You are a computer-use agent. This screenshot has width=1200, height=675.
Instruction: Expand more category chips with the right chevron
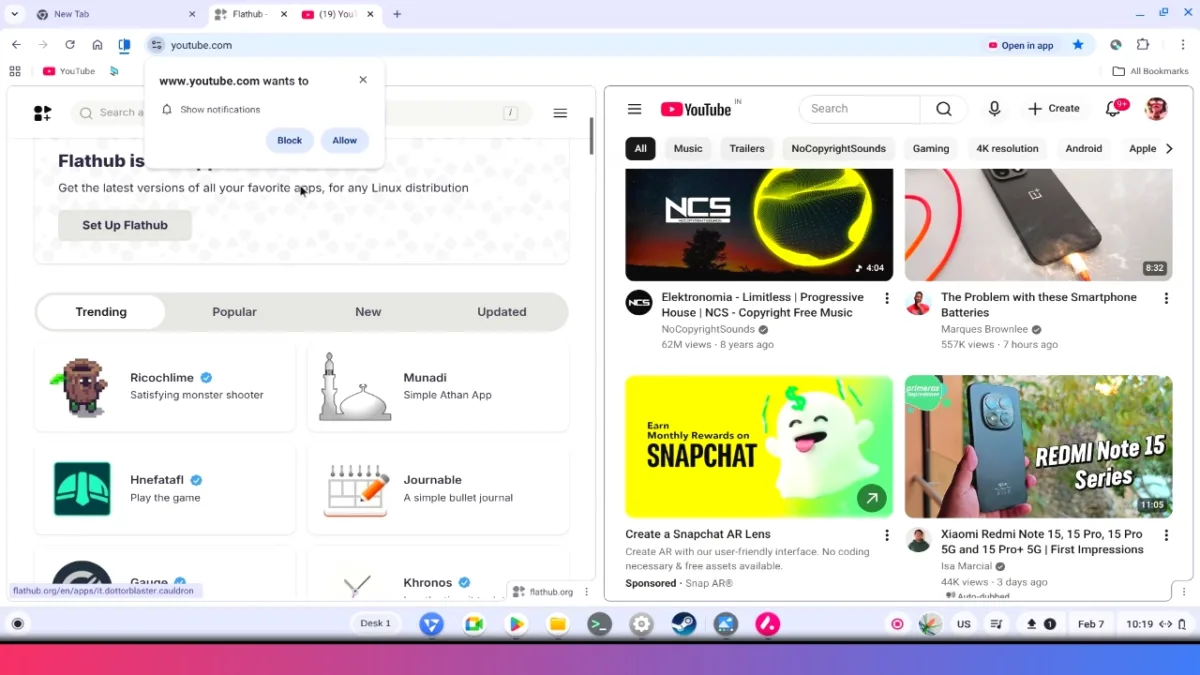[1170, 148]
